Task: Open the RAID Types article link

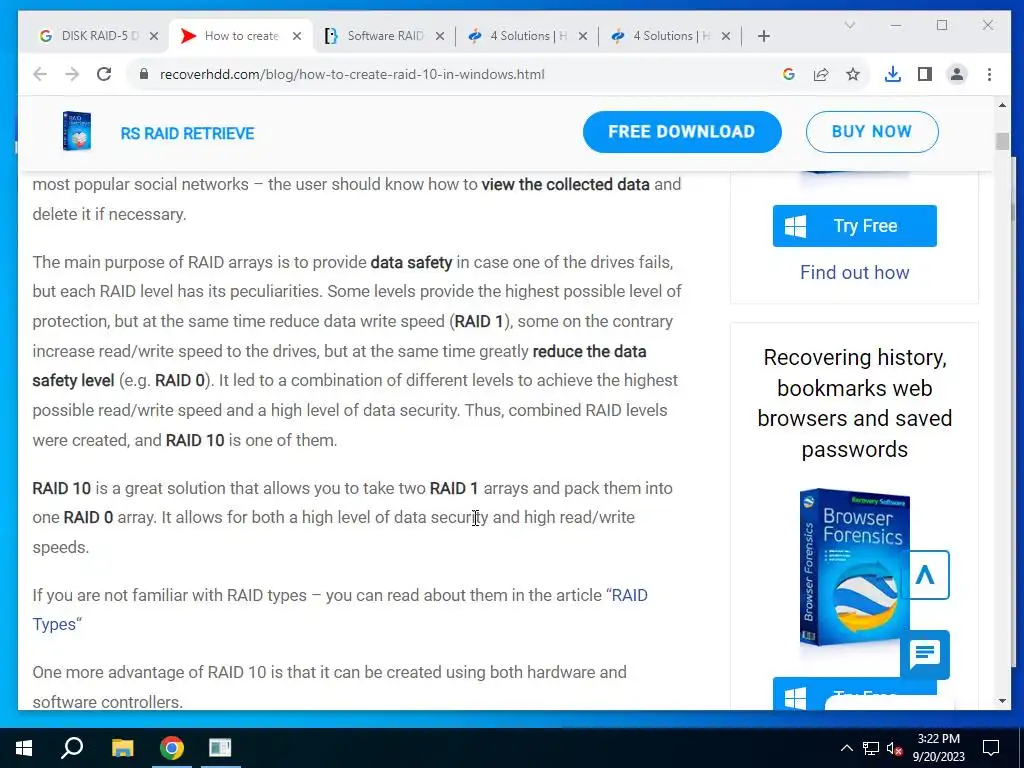Action: tap(340, 609)
